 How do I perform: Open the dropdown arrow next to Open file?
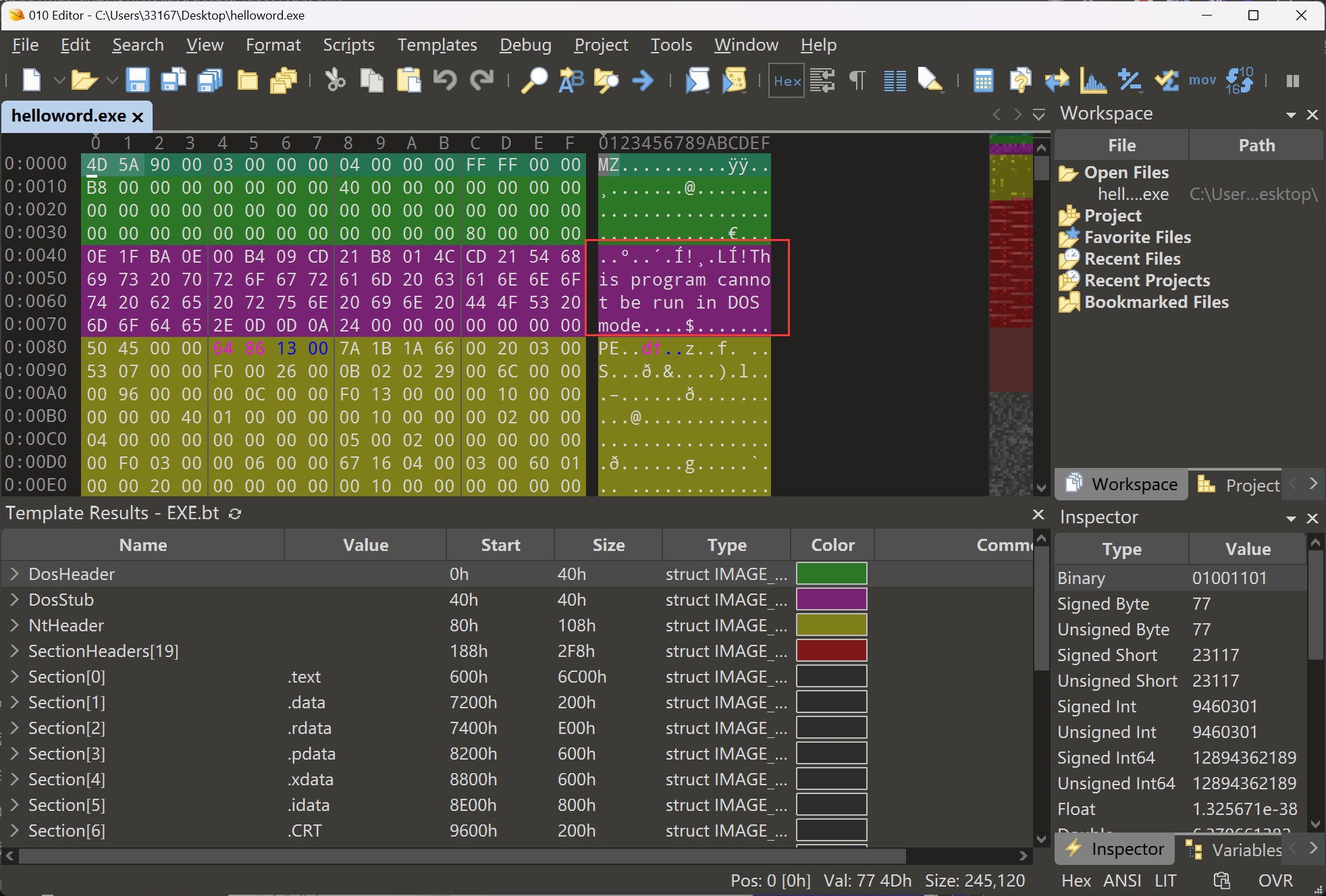point(112,81)
